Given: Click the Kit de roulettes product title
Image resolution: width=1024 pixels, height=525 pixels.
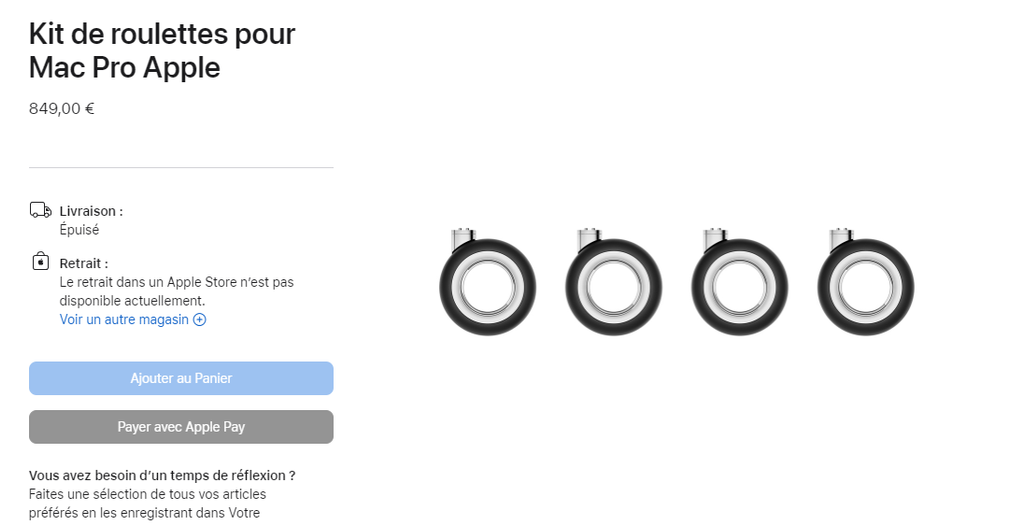Looking at the screenshot, I should point(162,51).
